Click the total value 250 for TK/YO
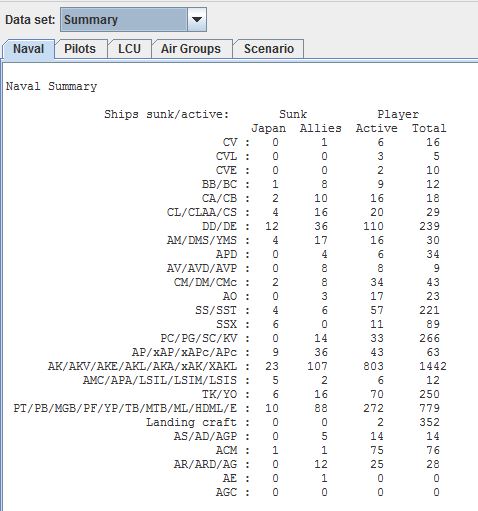 (429, 394)
